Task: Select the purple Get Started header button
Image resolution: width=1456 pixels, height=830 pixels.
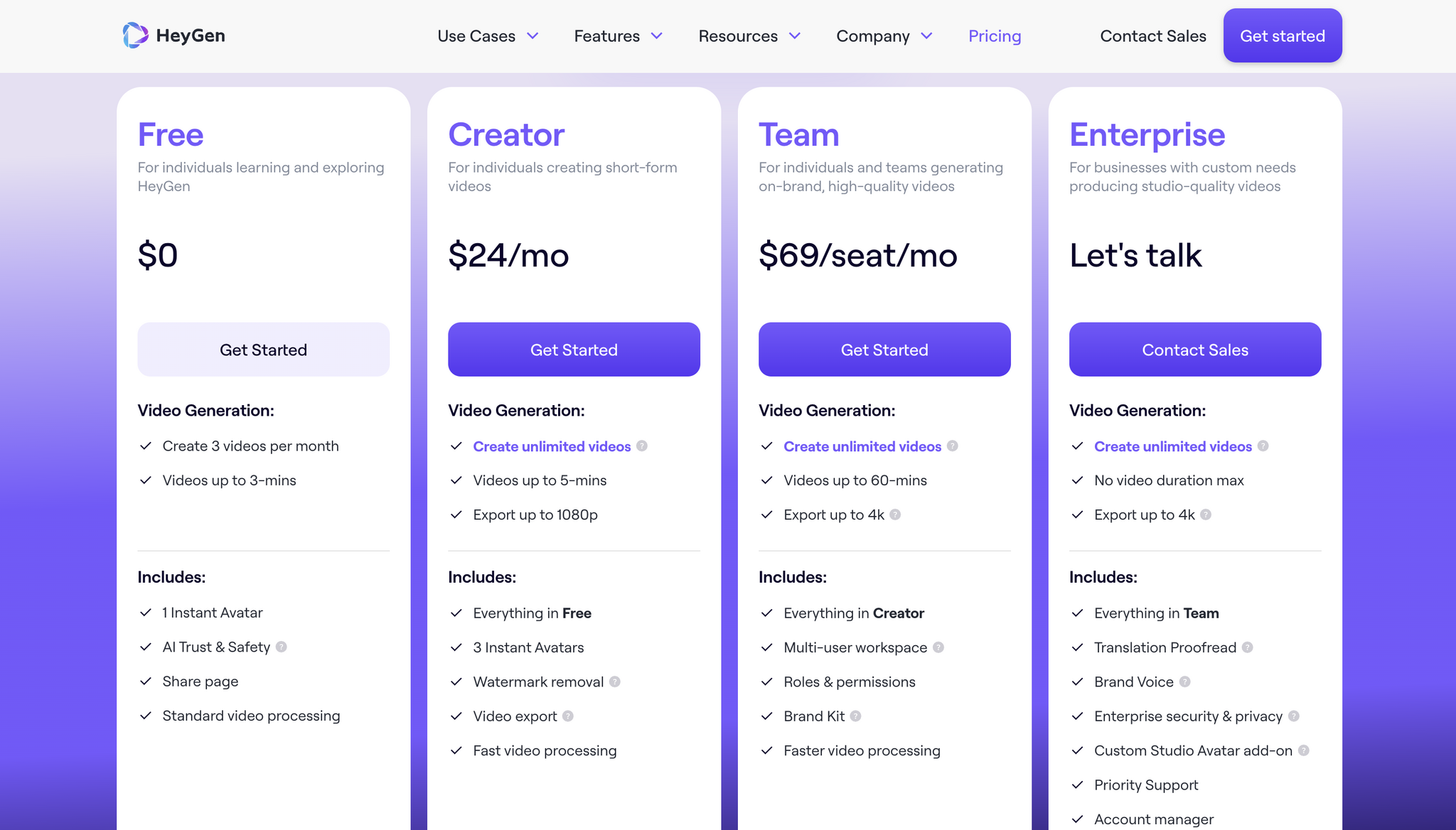Action: click(x=1283, y=36)
